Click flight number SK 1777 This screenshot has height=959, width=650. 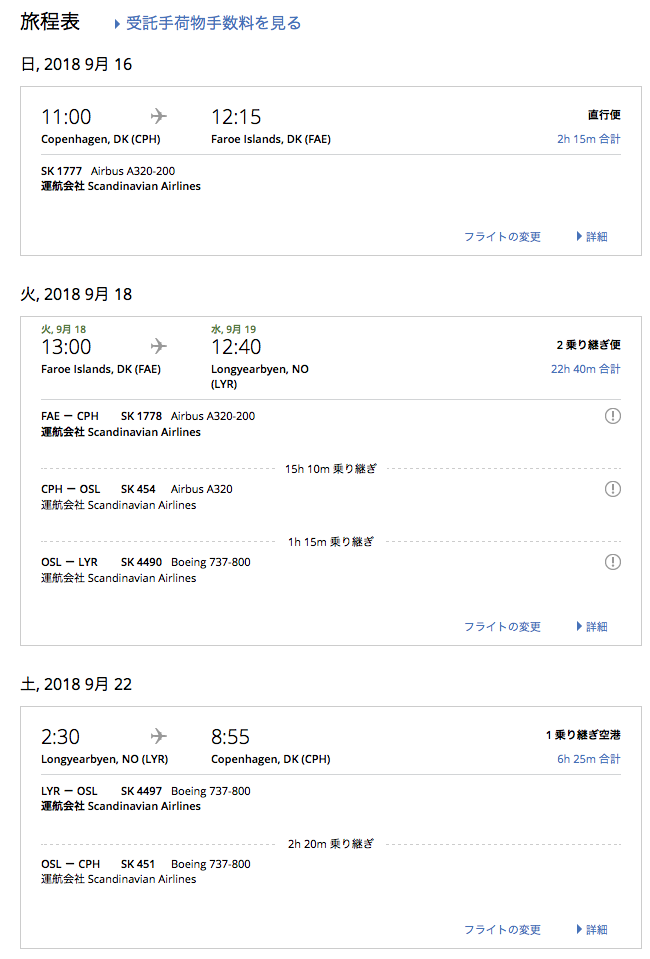61,171
